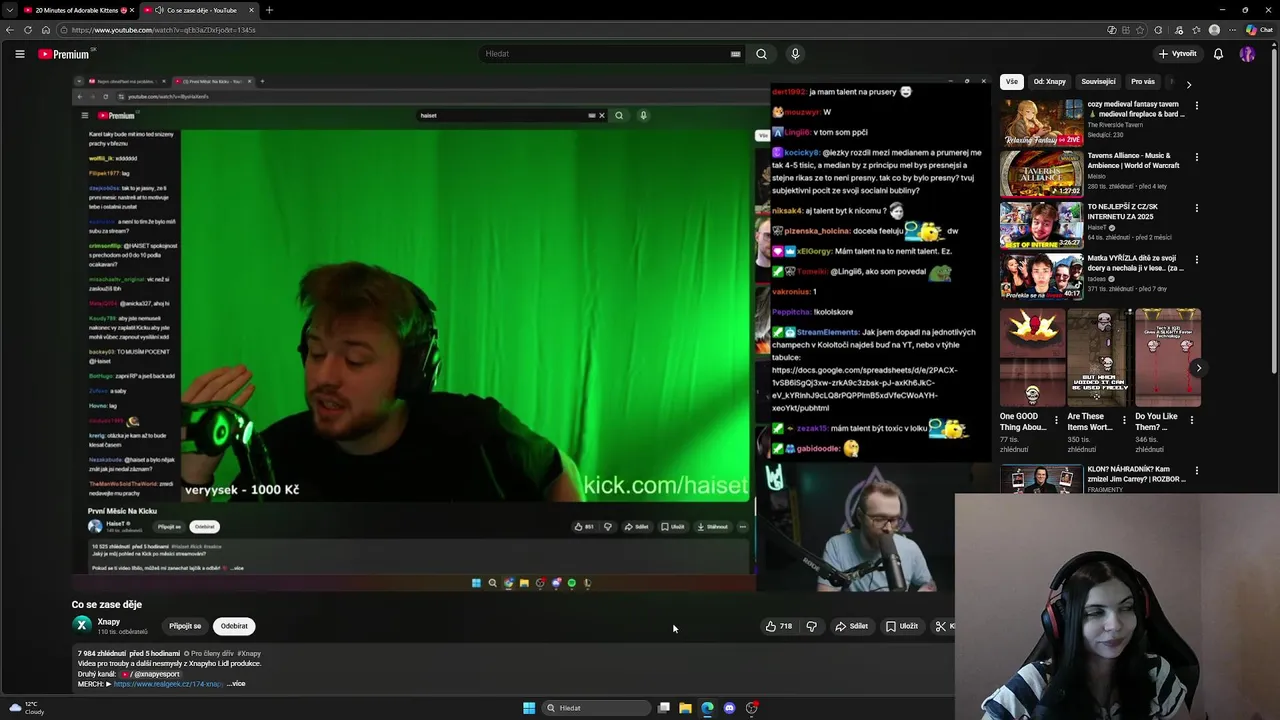
Task: Click the Windows taskbar Hledat search box
Action: tap(596, 708)
